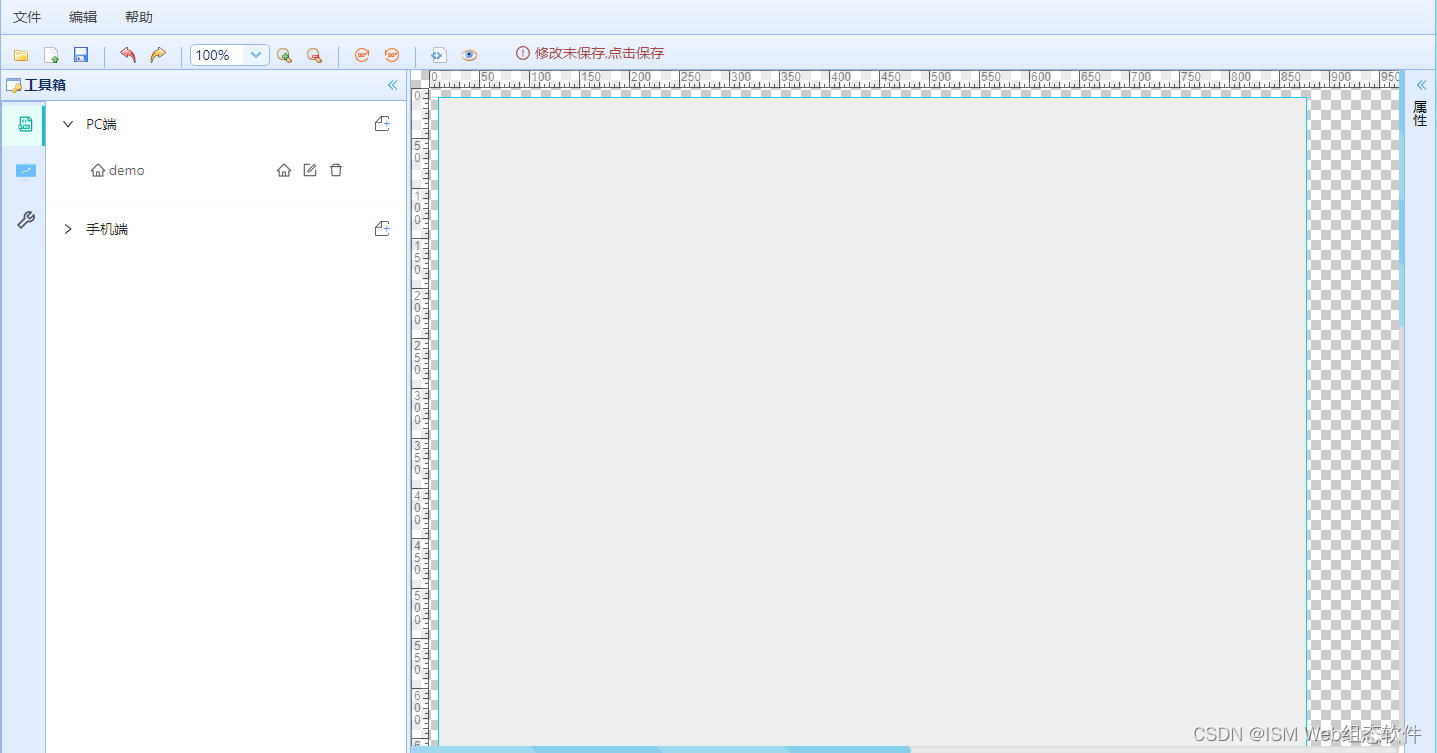This screenshot has height=753, width=1437.
Task: Click the gray design canvas area
Action: pos(873,420)
